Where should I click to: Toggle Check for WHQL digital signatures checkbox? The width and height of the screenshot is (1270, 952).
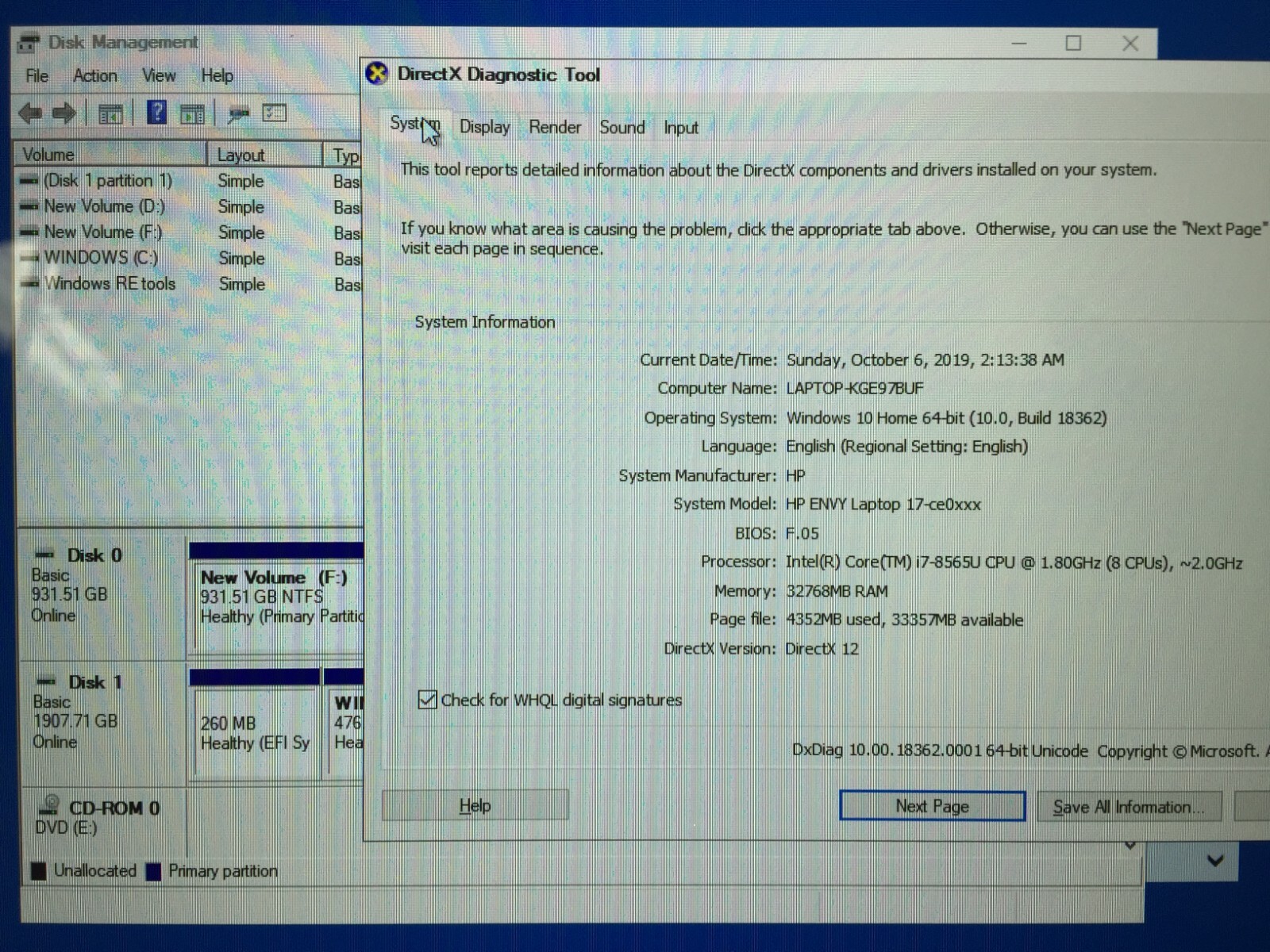(427, 699)
